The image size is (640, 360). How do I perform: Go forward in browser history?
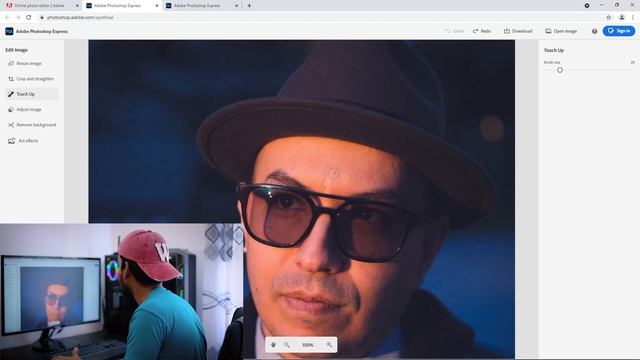point(18,18)
